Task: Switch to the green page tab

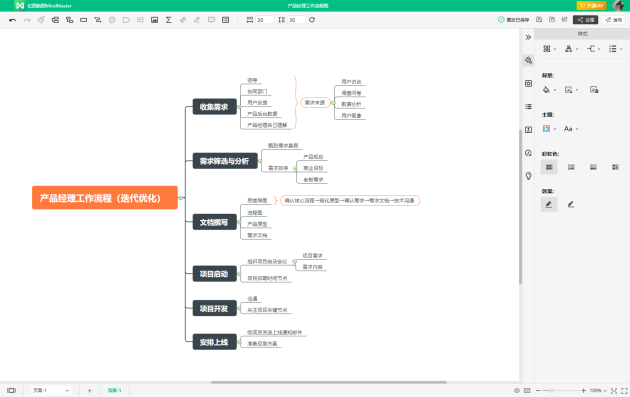Action: [x=115, y=390]
